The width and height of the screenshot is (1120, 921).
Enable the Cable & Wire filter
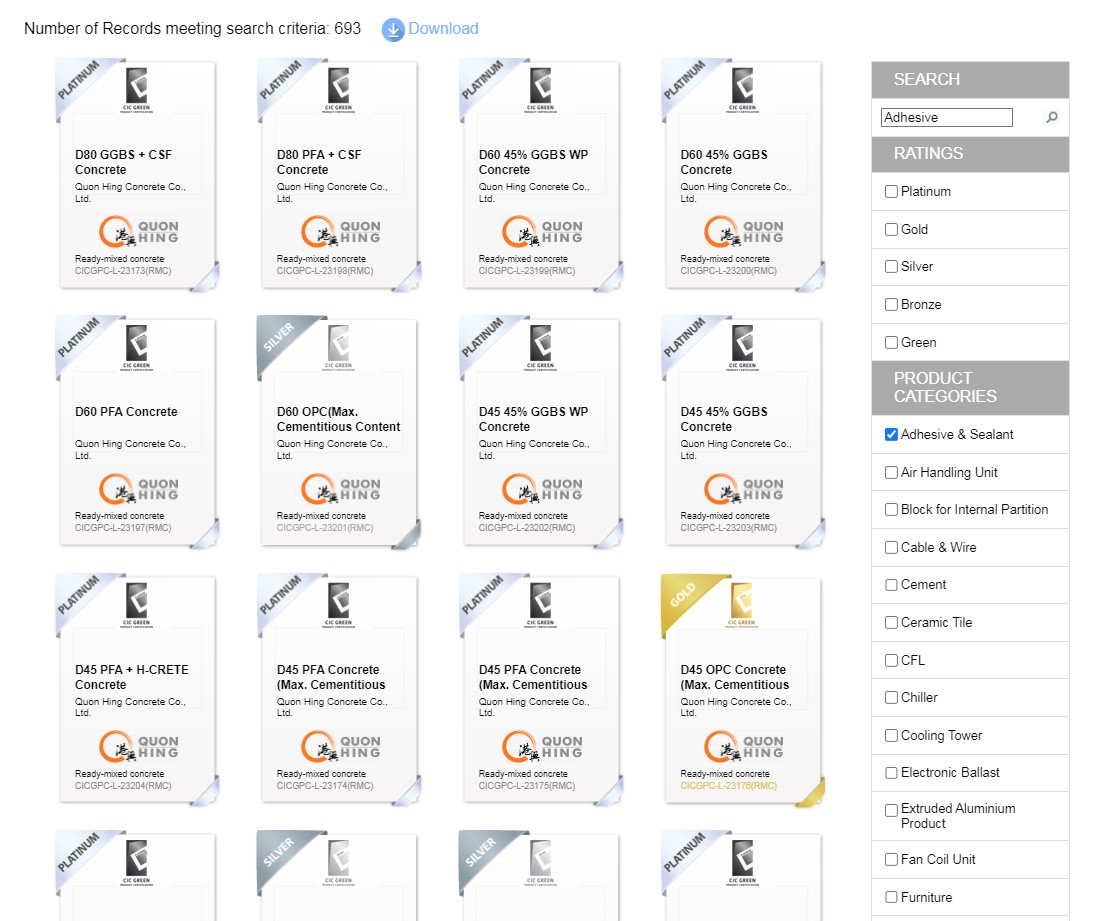point(891,548)
